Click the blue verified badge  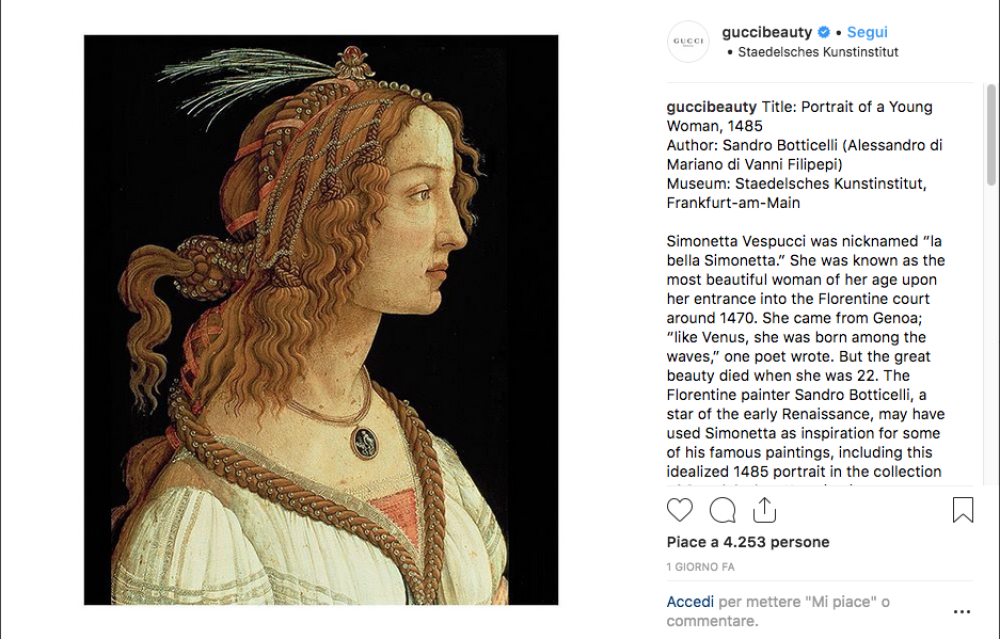825,33
